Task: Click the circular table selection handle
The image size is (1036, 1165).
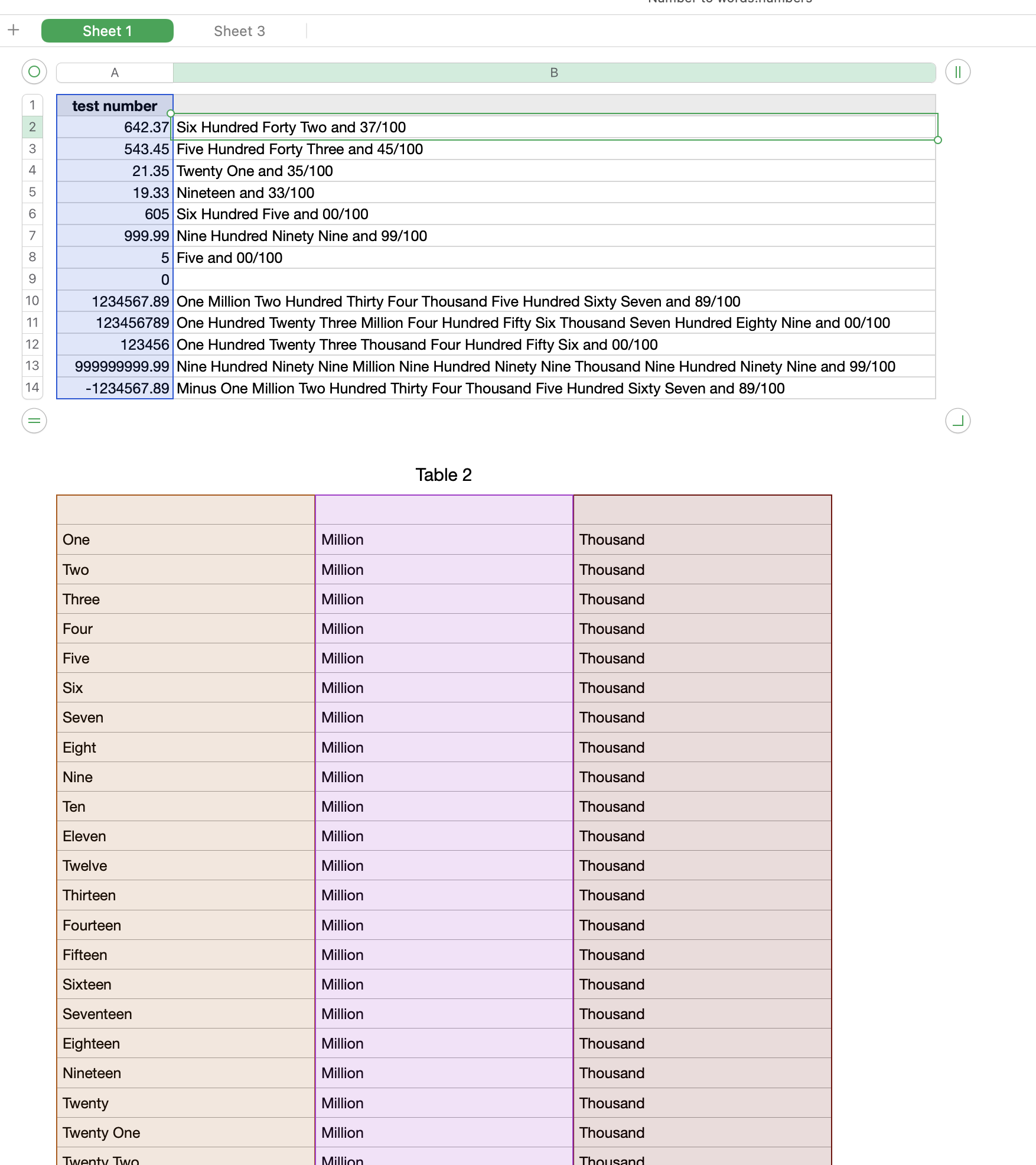Action: 34,72
